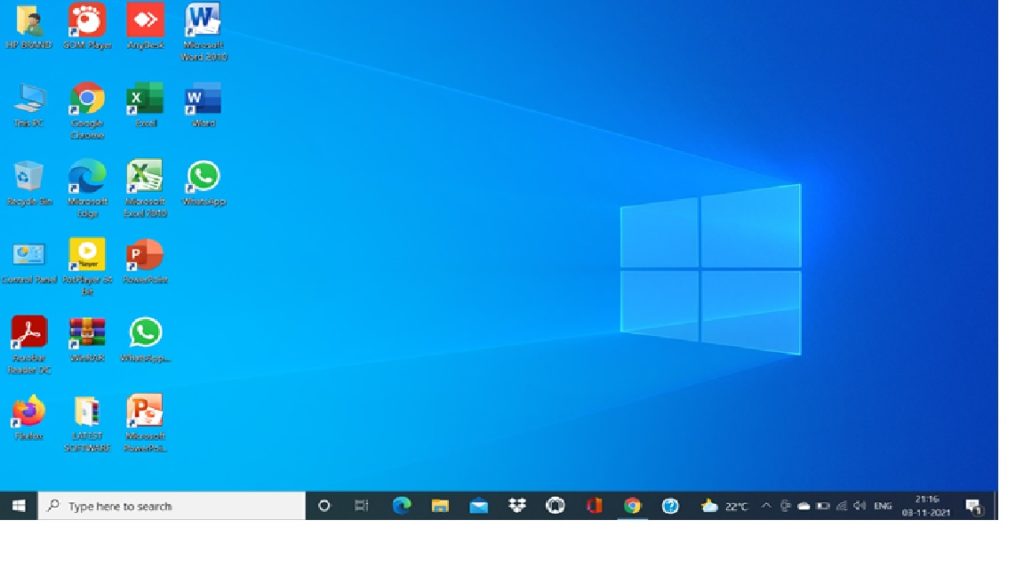Open the 22°C weather widget
This screenshot has height=576, width=1024.
click(724, 506)
